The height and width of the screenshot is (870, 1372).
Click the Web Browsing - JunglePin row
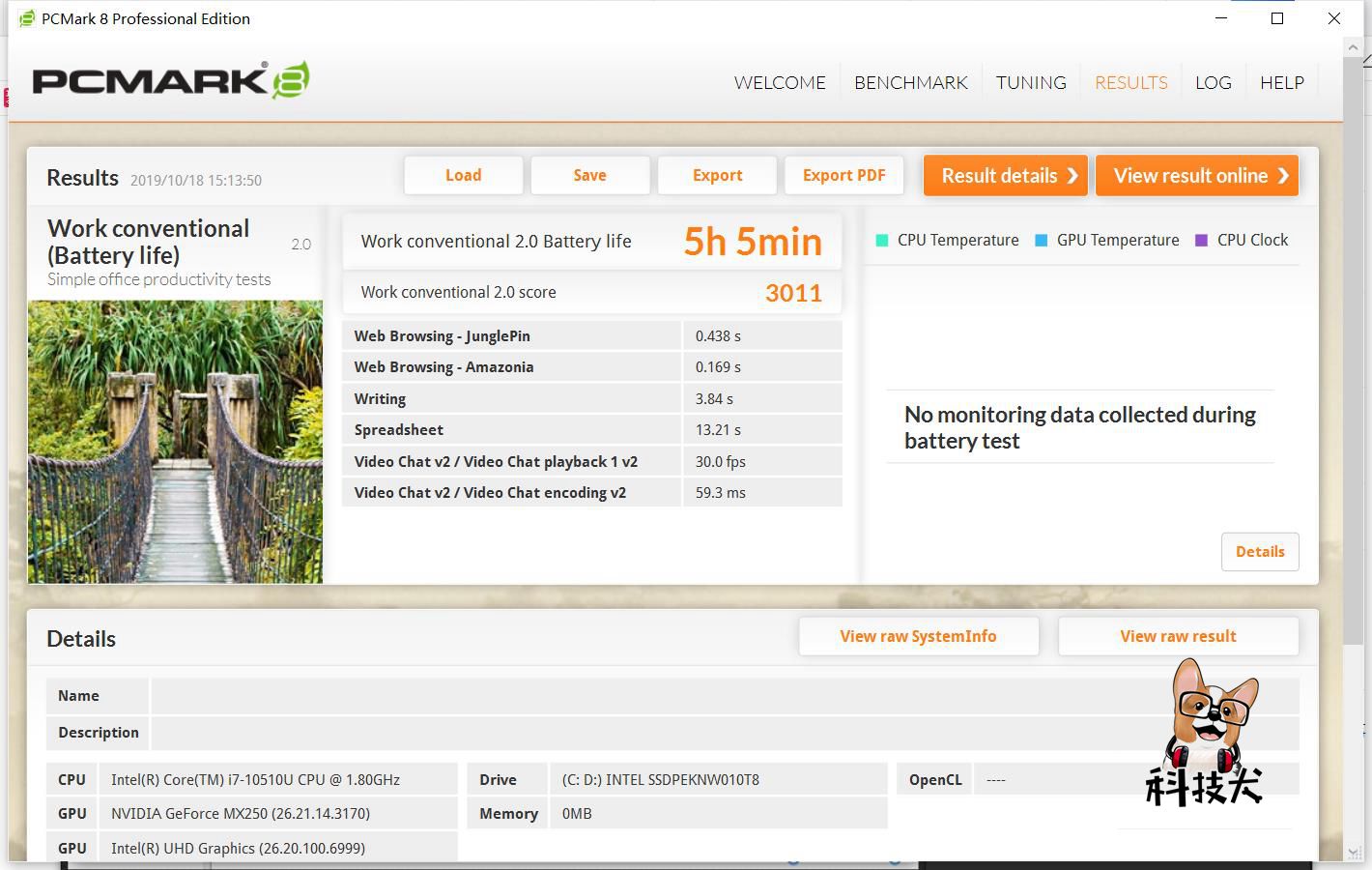(592, 335)
